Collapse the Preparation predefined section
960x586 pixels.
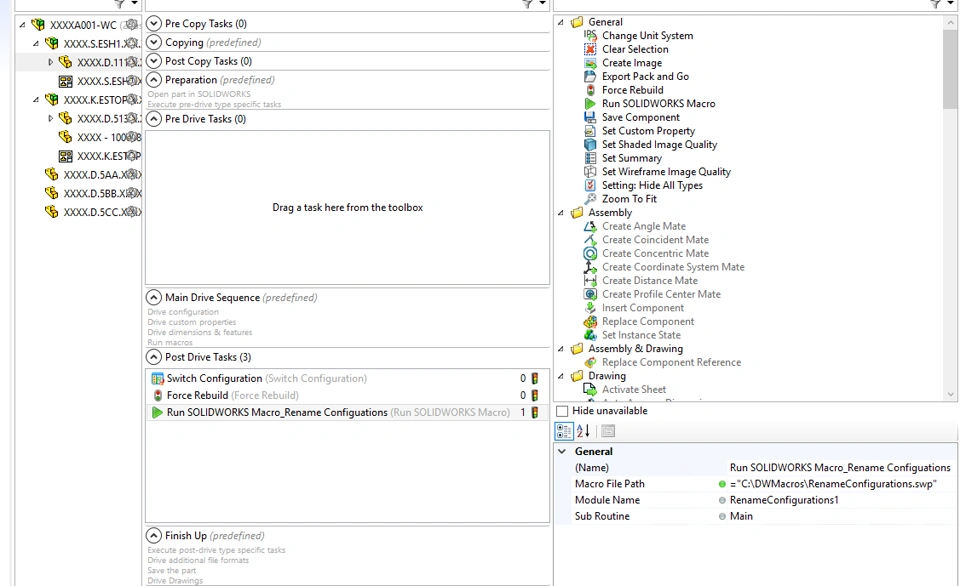pyautogui.click(x=154, y=80)
